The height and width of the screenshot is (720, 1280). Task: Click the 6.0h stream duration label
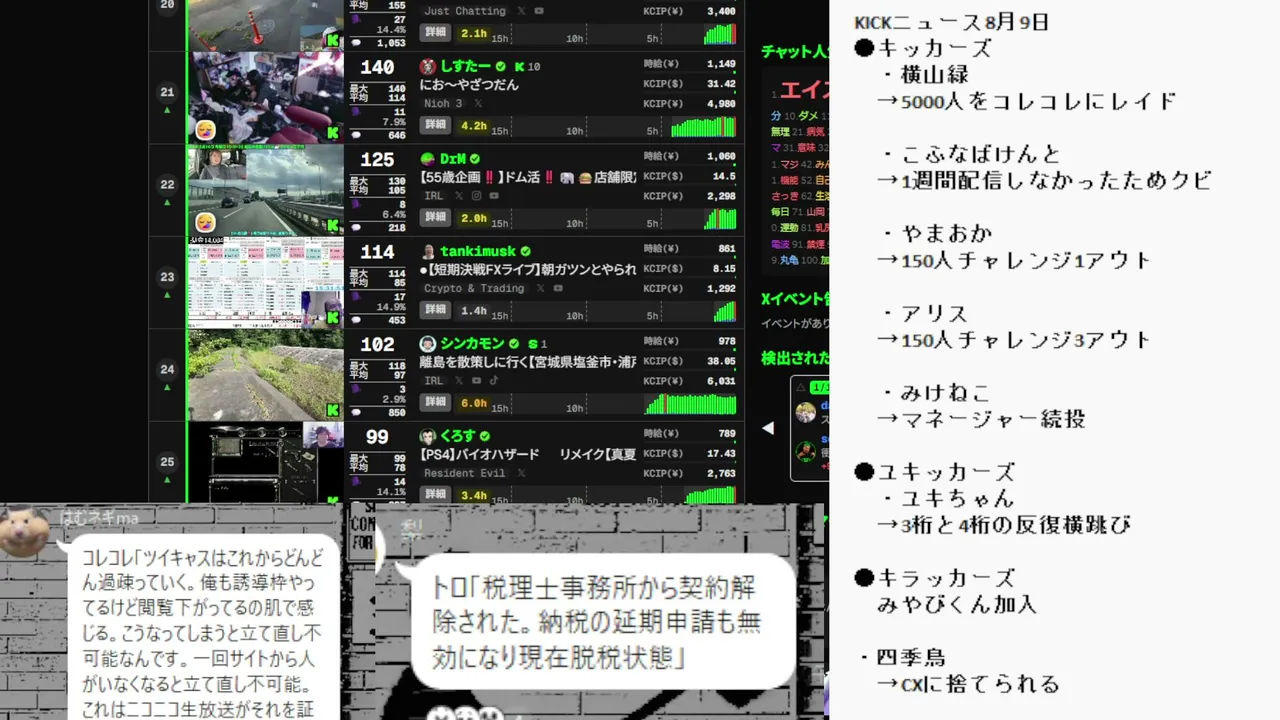473,403
